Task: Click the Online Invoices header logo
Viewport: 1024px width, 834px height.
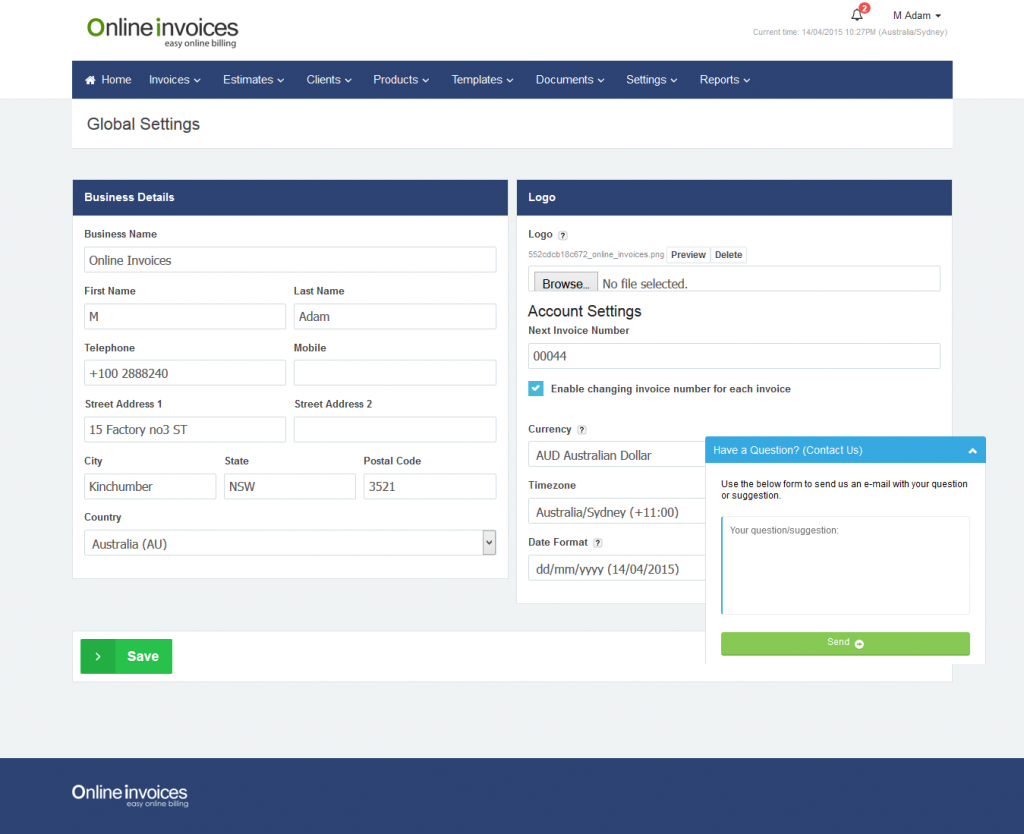Action: 162,31
